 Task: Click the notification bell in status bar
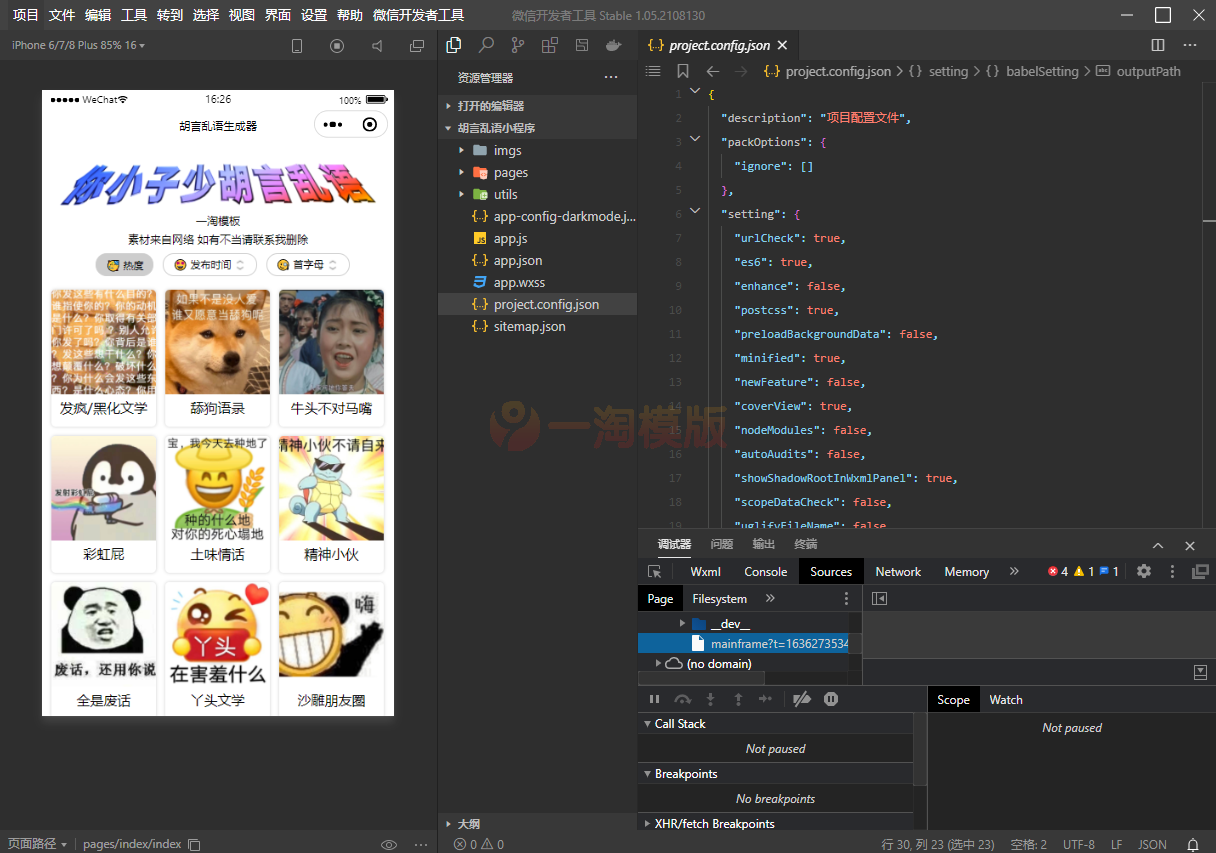pos(1192,844)
